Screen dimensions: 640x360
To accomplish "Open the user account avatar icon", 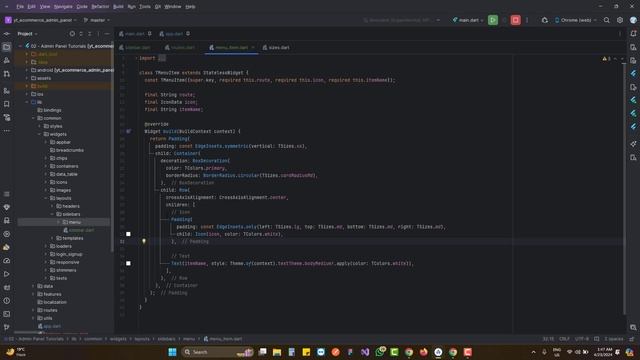I will 633,20.
